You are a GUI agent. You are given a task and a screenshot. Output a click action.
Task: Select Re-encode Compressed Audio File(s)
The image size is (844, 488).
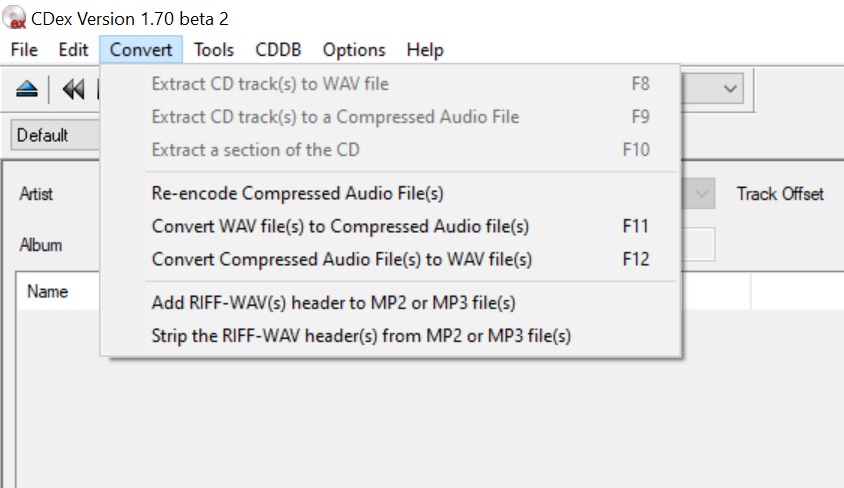tap(297, 193)
